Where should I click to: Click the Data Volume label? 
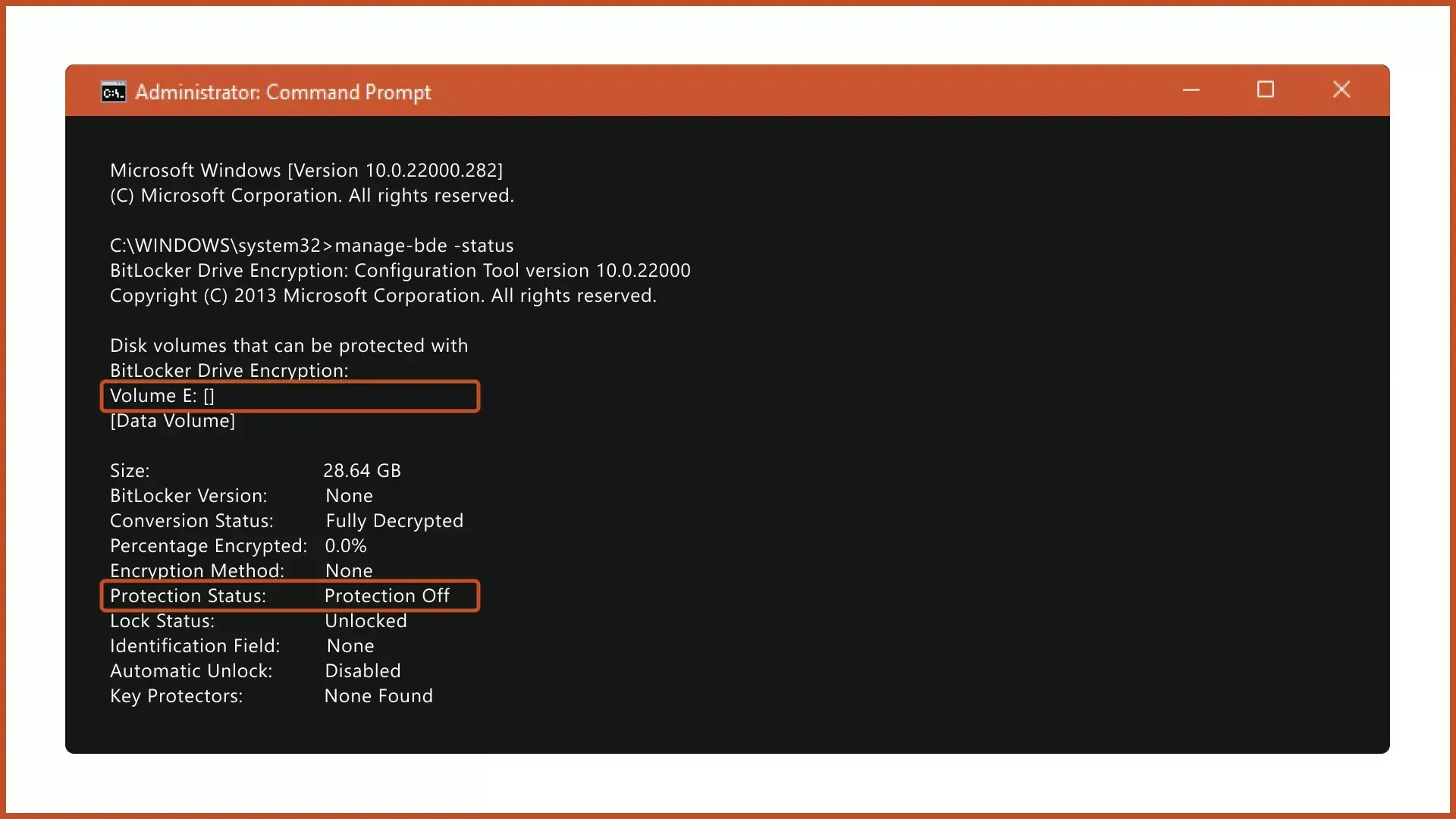point(171,420)
